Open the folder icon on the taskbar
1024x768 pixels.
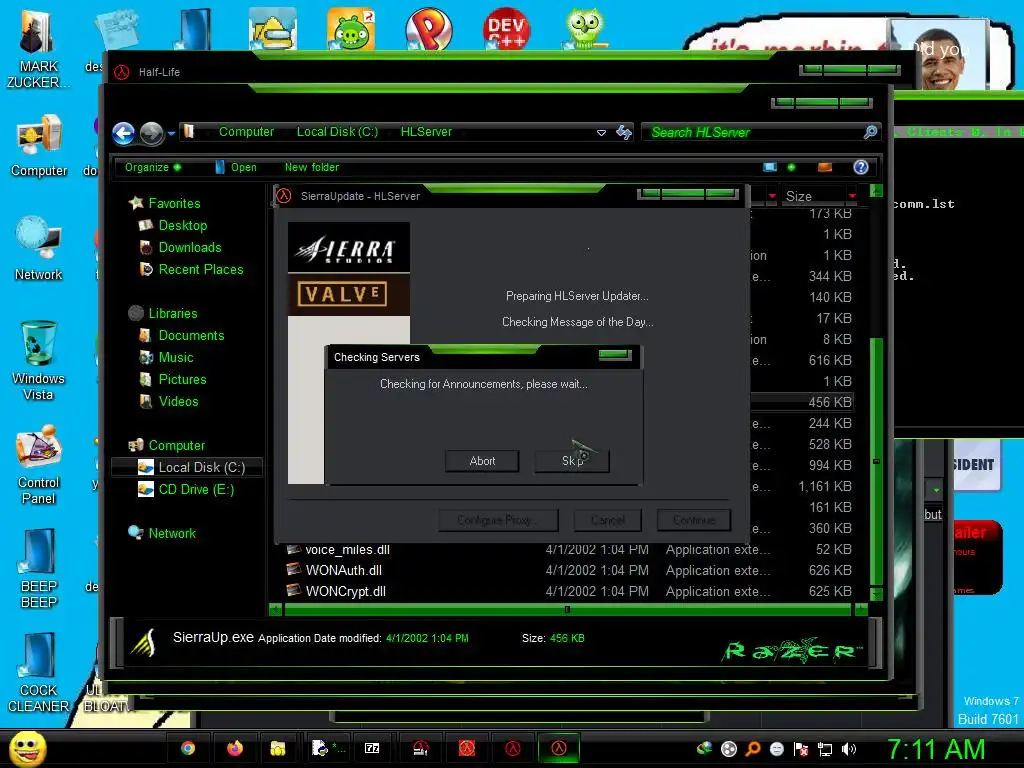[x=278, y=748]
